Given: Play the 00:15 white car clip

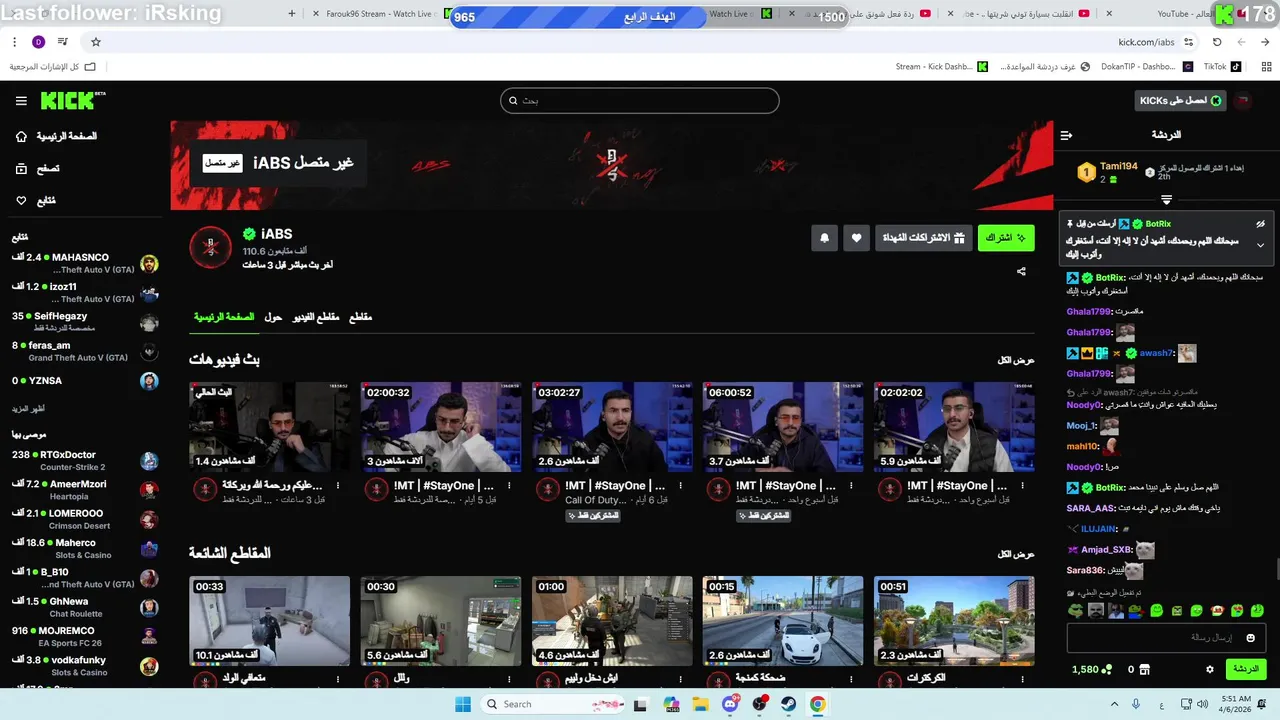Looking at the screenshot, I should coord(783,621).
